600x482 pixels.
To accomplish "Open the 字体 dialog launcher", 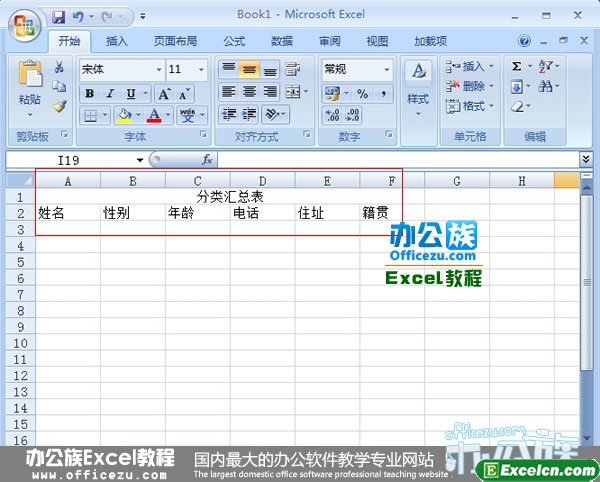I will click(203, 134).
